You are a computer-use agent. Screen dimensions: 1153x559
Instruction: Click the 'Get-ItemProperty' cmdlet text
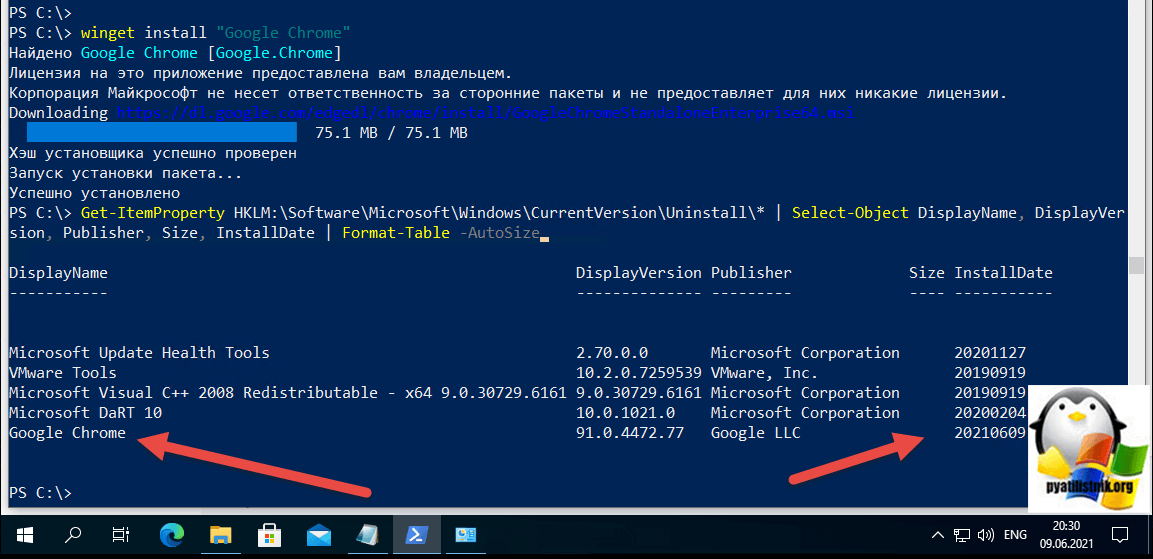pyautogui.click(x=153, y=213)
